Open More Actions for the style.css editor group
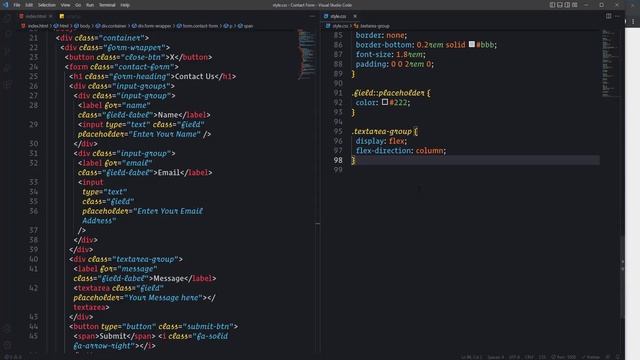640x360 pixels. coord(617,16)
